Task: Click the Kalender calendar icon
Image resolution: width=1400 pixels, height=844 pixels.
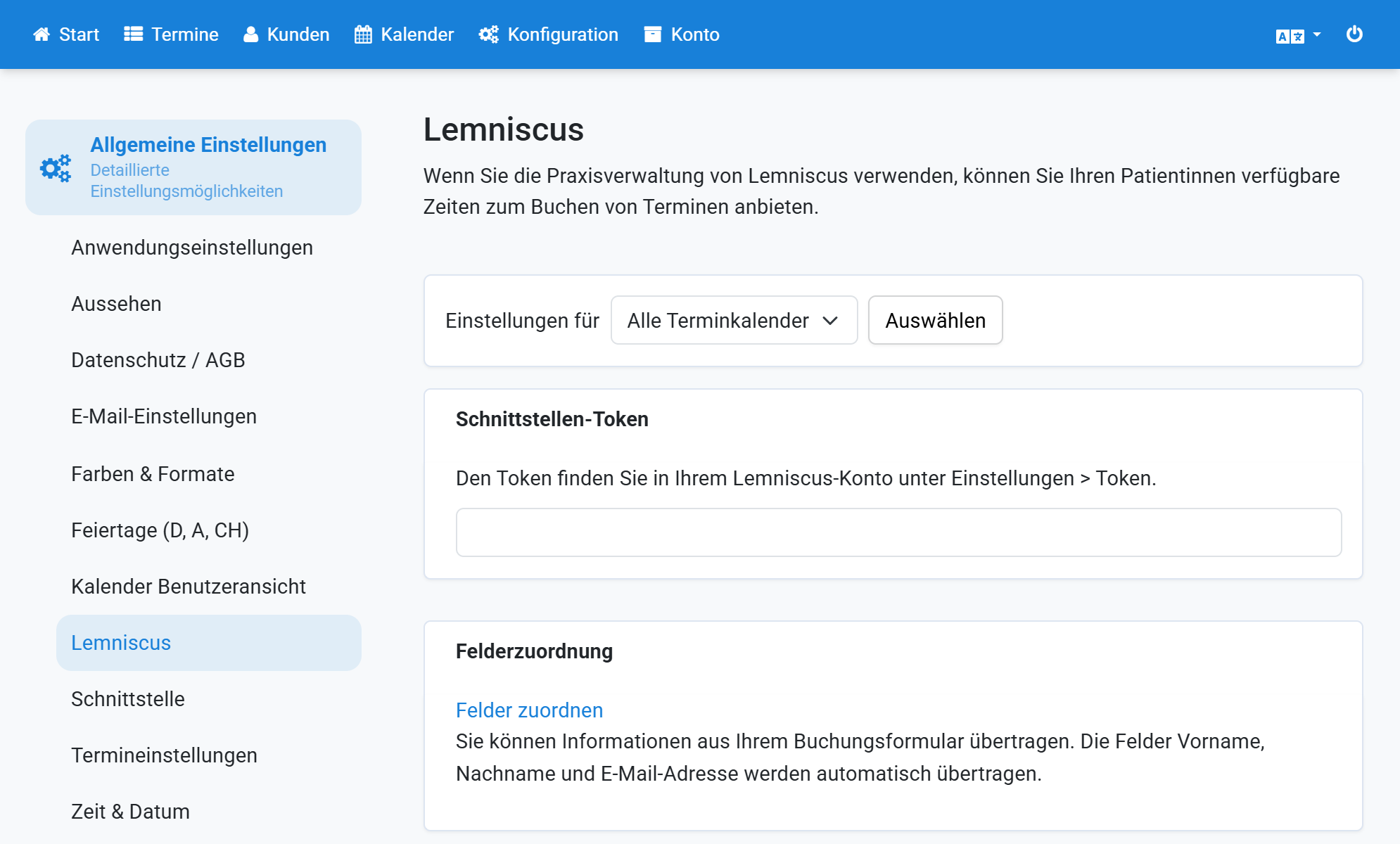Action: point(363,34)
